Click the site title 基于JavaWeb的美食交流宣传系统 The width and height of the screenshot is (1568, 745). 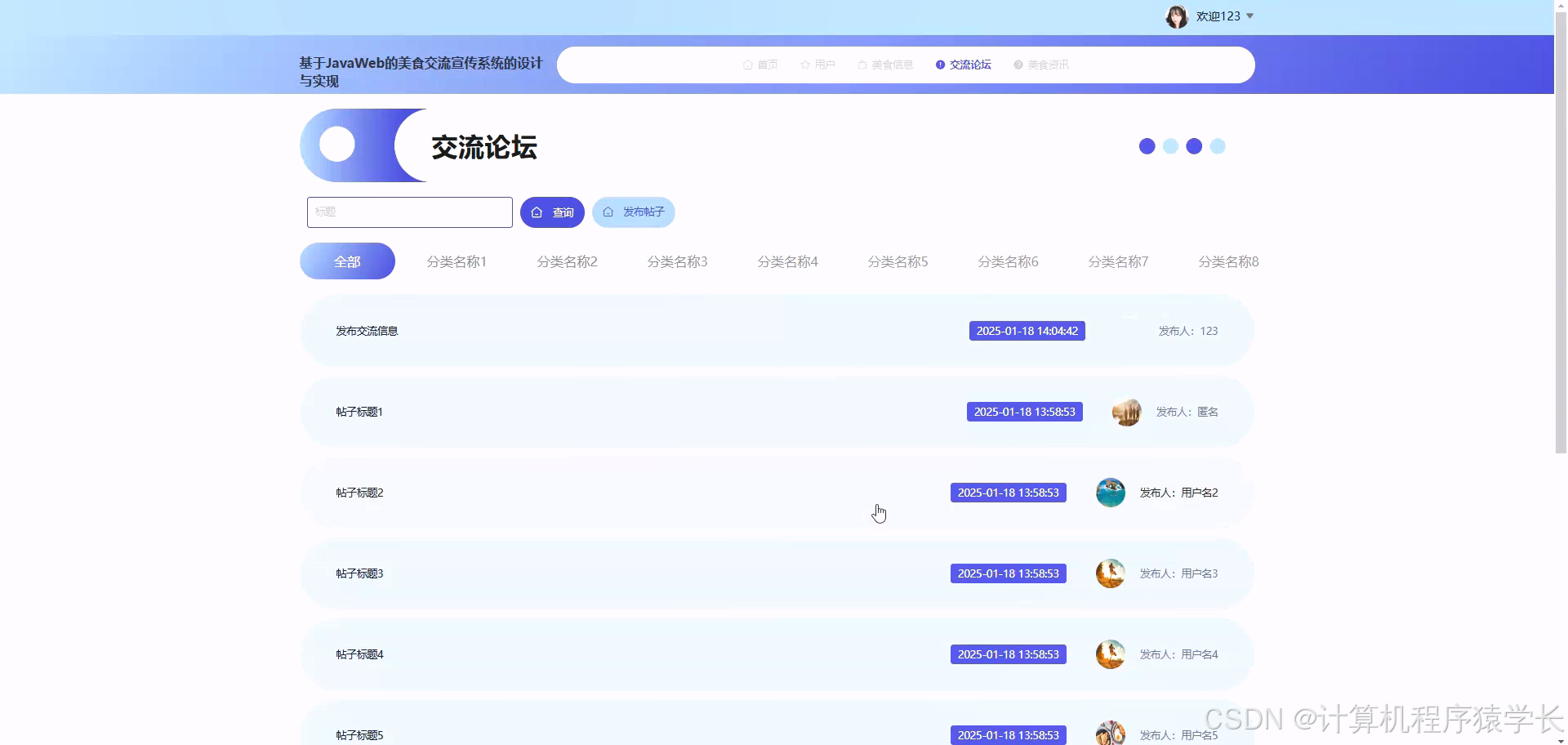tap(421, 72)
